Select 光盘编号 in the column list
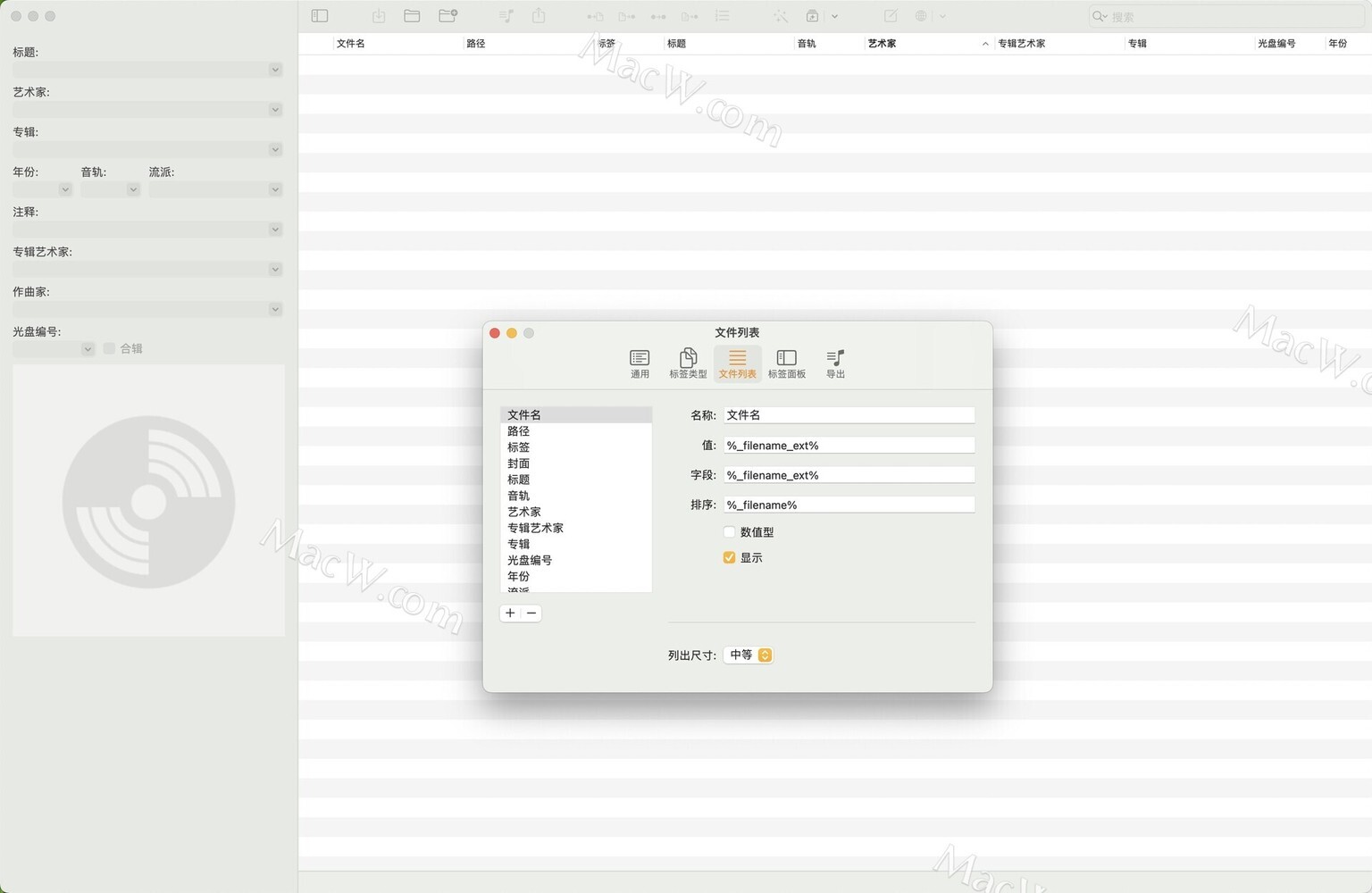This screenshot has height=893, width=1372. pos(576,560)
